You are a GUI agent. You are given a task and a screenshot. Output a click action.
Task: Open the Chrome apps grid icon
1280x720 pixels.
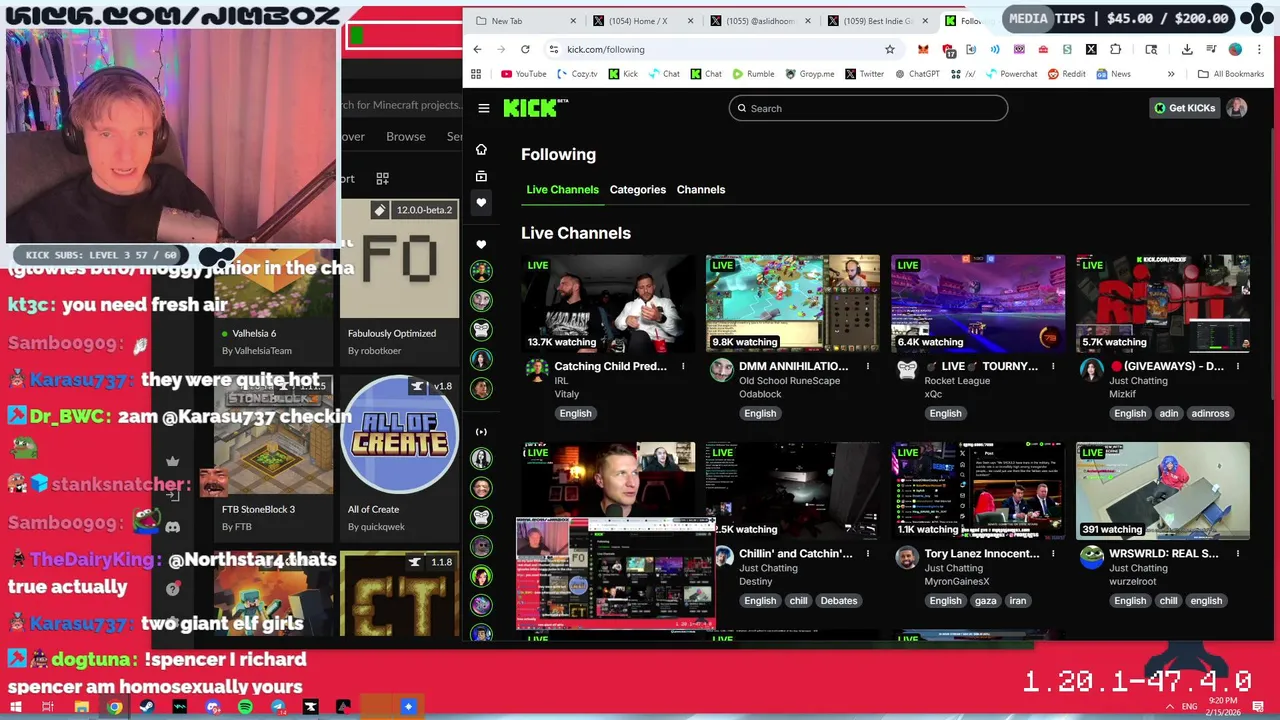476,74
